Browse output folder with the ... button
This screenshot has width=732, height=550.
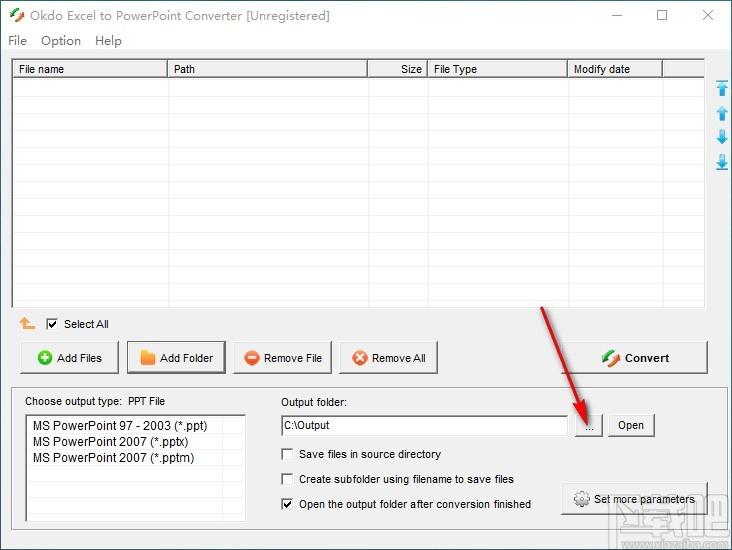pos(589,425)
